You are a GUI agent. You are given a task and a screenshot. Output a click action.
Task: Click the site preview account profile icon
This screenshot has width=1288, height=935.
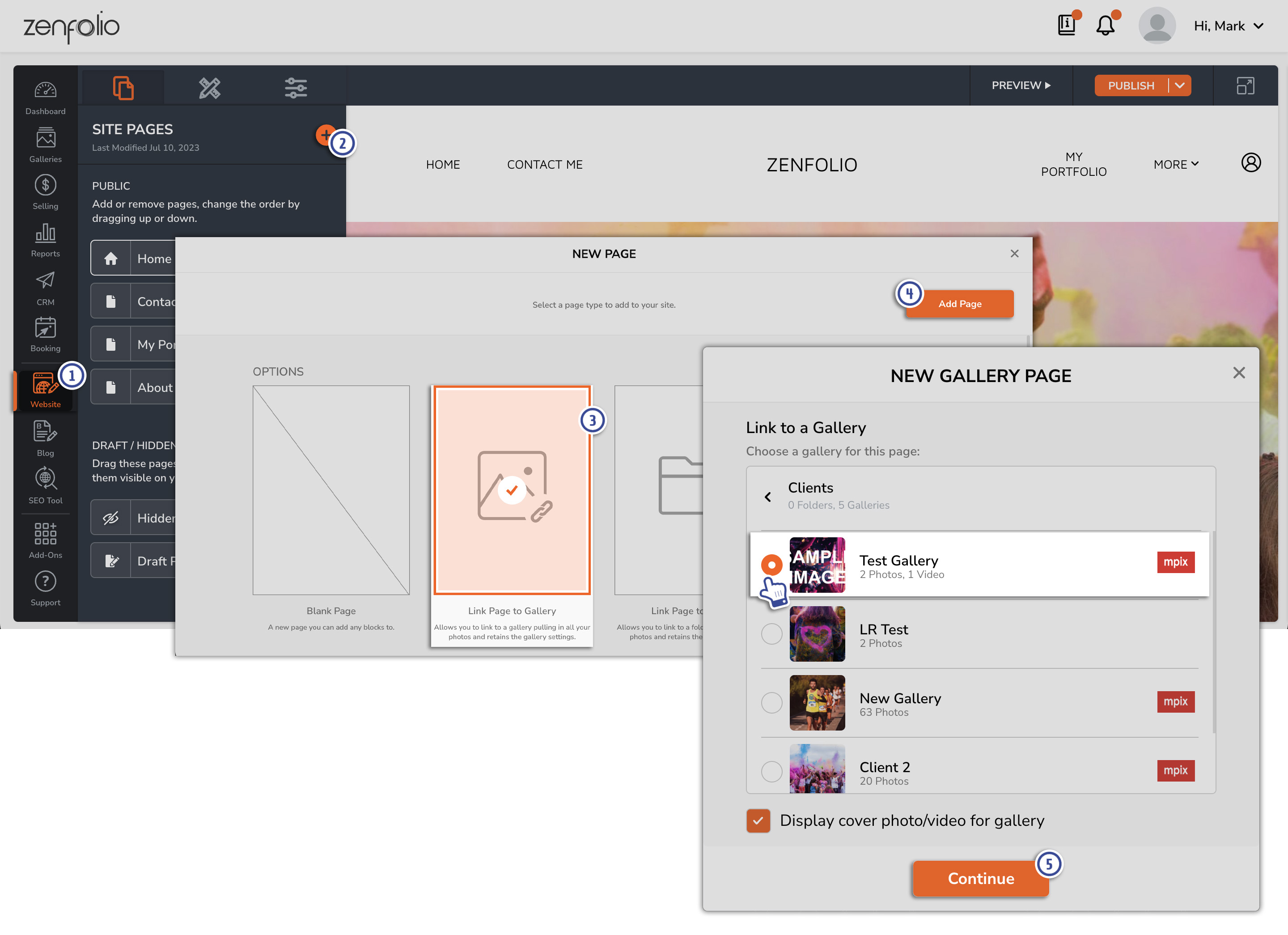[1250, 162]
